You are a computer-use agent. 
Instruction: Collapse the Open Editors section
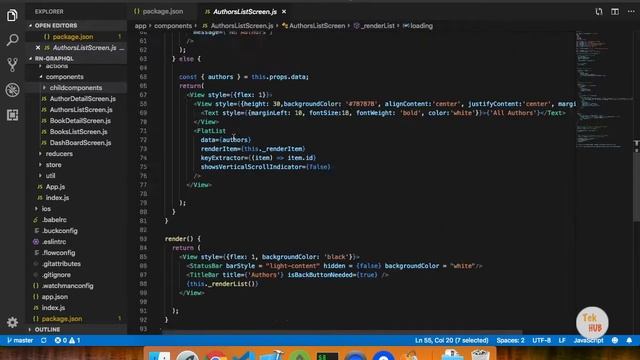56,25
